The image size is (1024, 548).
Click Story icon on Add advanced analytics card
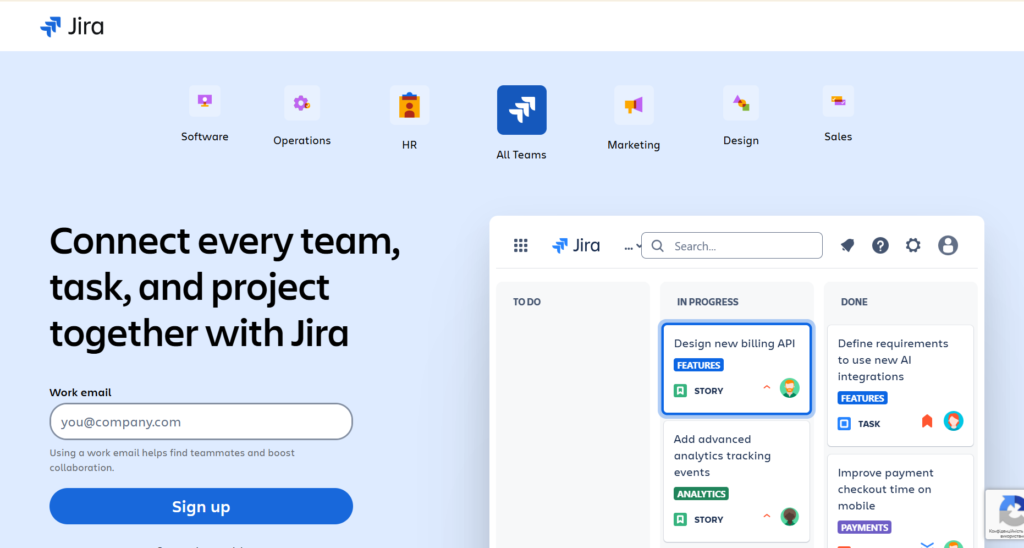click(680, 519)
